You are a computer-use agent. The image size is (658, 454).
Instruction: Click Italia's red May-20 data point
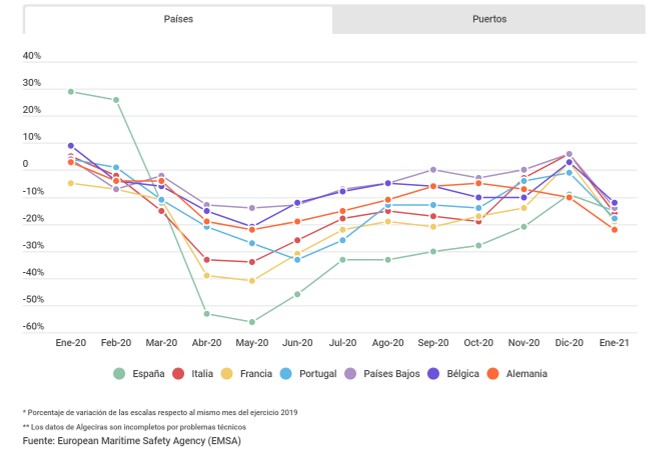(252, 262)
